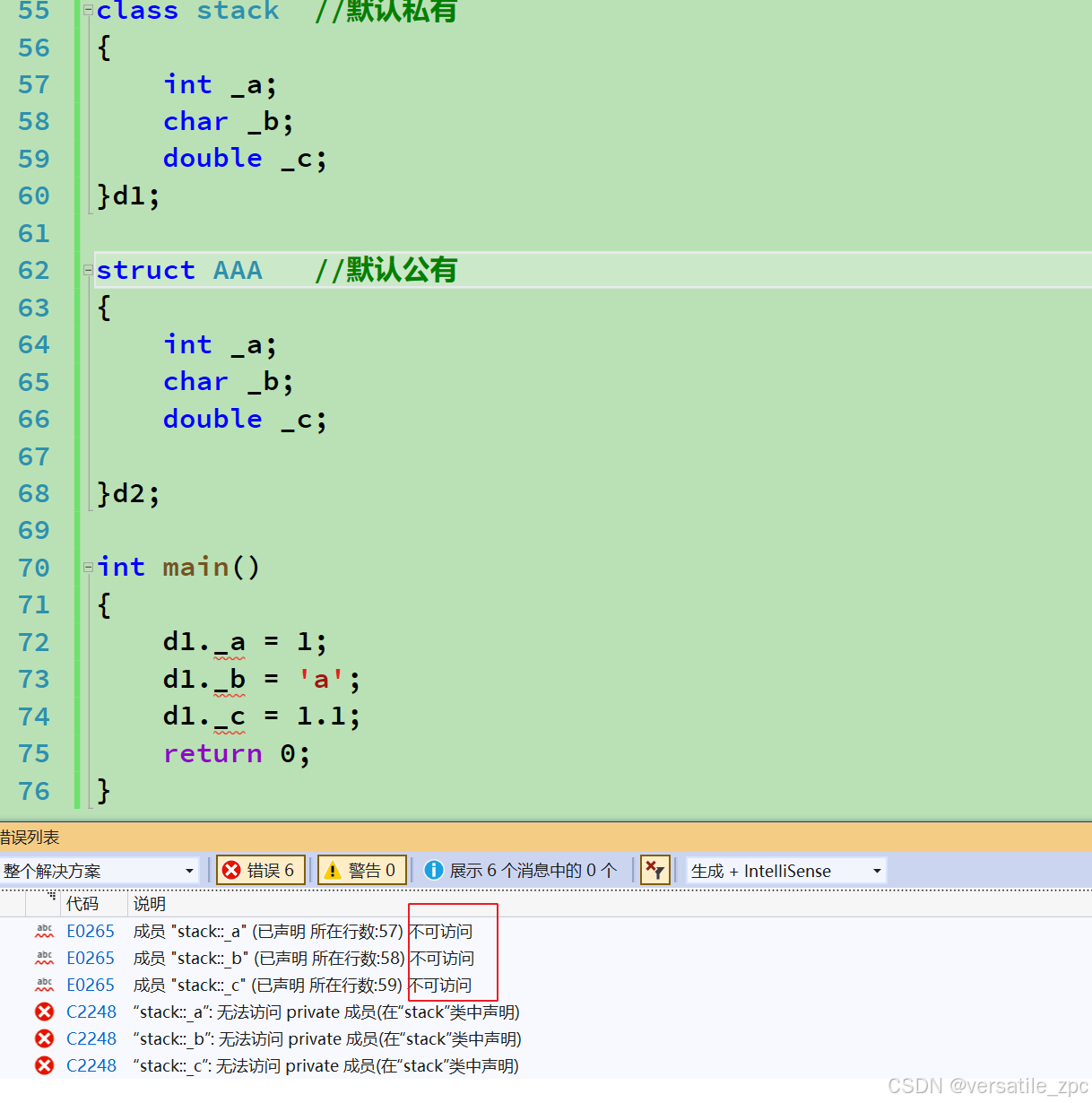This screenshot has width=1092, height=1103.
Task: Collapse the struct AAA code block
Action: (x=88, y=270)
